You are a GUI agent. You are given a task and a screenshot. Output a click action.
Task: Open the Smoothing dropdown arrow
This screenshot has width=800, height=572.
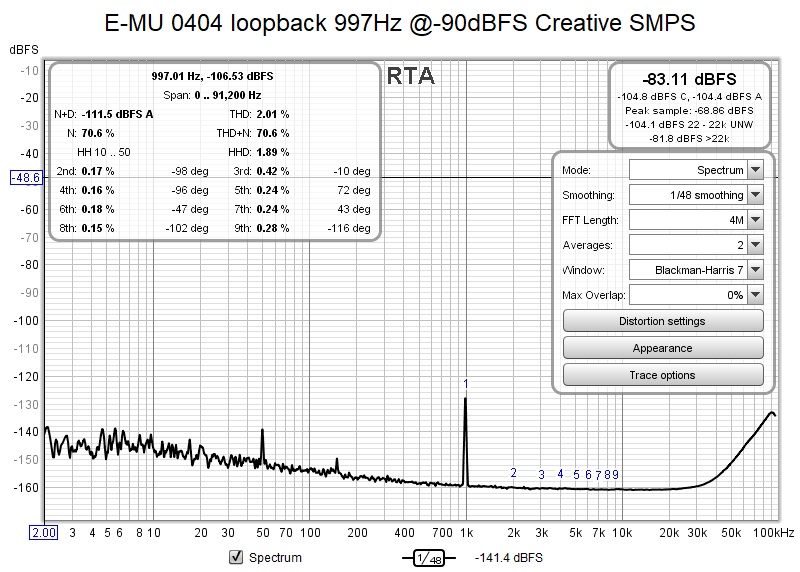(756, 195)
